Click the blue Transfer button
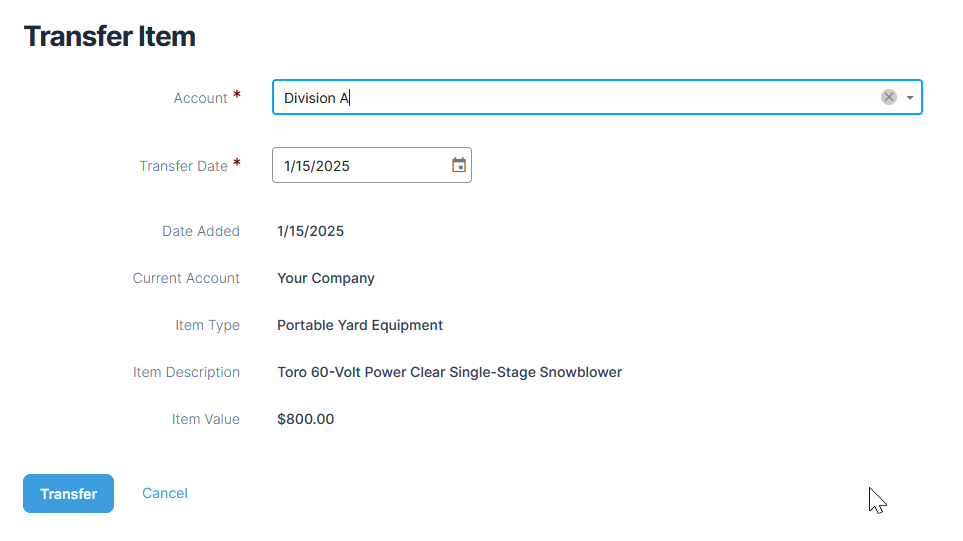 pyautogui.click(x=68, y=493)
